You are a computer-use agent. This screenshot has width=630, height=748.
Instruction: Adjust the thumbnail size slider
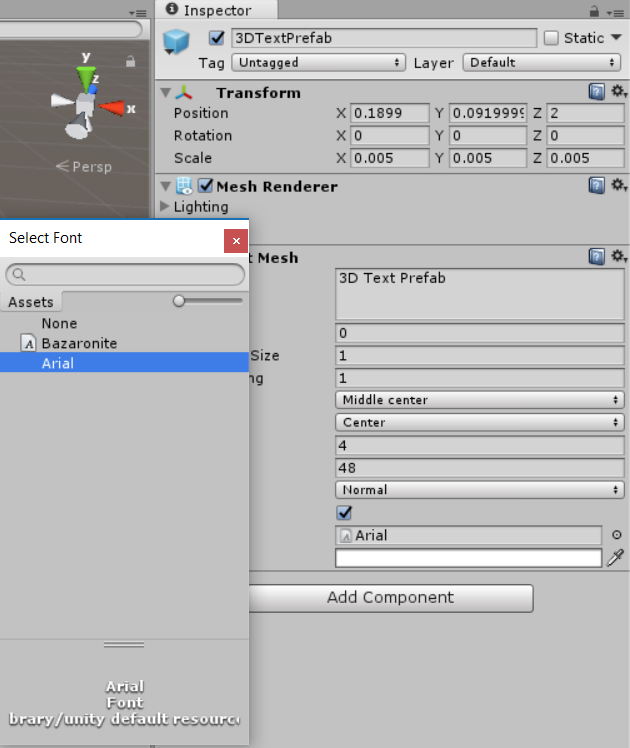[179, 301]
